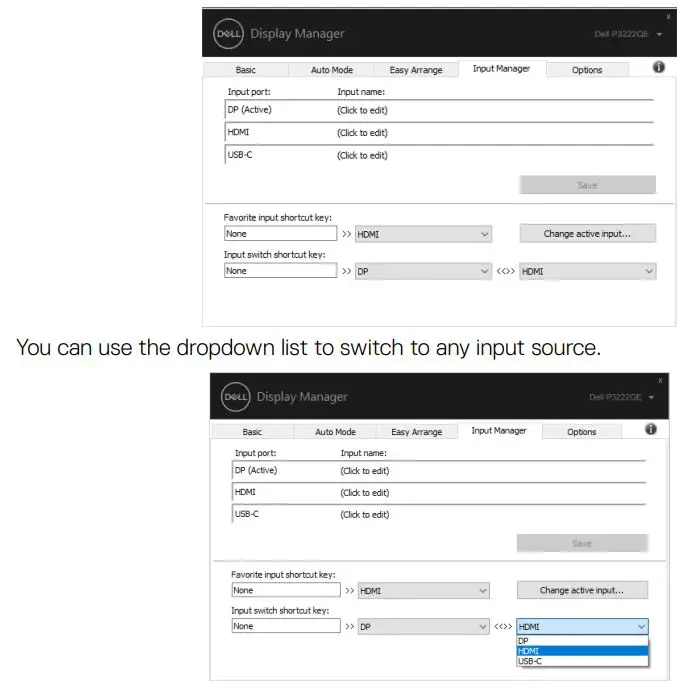Click Change active input in the bottom window

coord(582,590)
